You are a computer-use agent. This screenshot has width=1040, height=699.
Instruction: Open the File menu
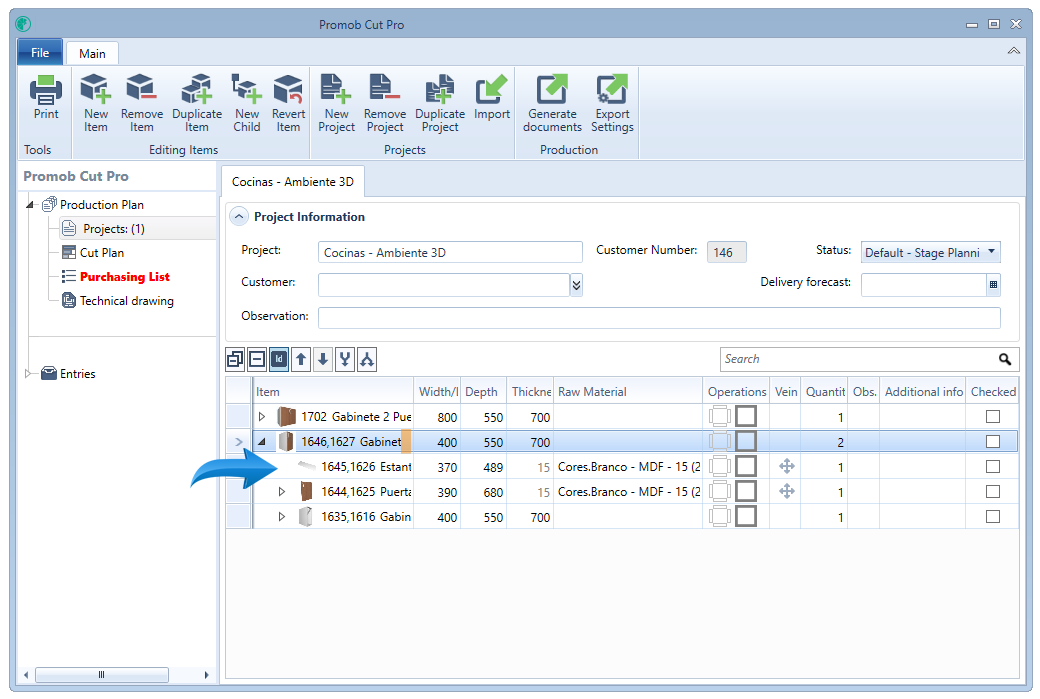pyautogui.click(x=40, y=52)
